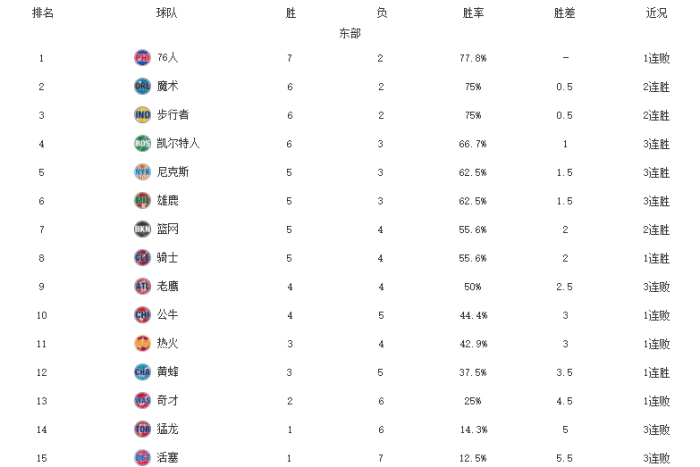Click the 雄鹿 team logo icon
The width and height of the screenshot is (700, 467).
coord(142,200)
